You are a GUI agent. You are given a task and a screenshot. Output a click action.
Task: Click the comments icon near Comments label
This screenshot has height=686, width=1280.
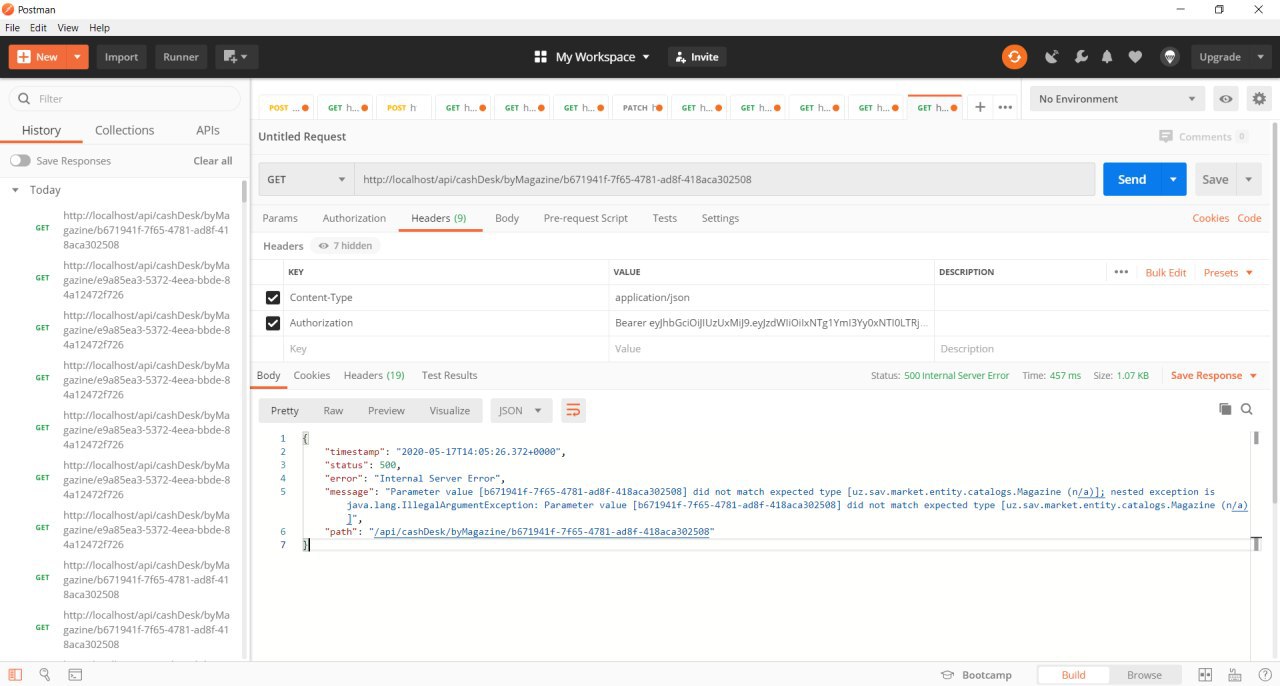(1165, 136)
